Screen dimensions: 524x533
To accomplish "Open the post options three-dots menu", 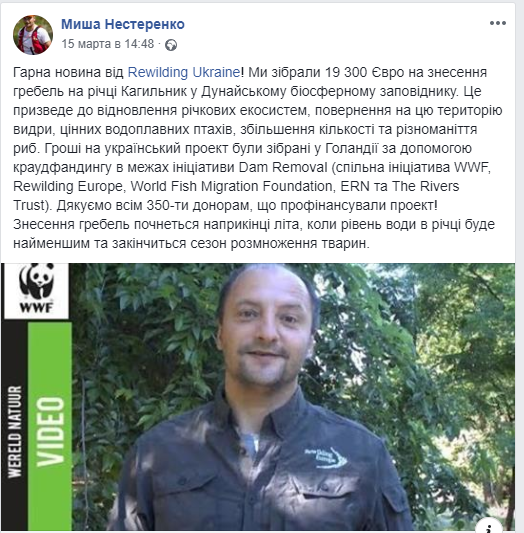I will (498, 23).
